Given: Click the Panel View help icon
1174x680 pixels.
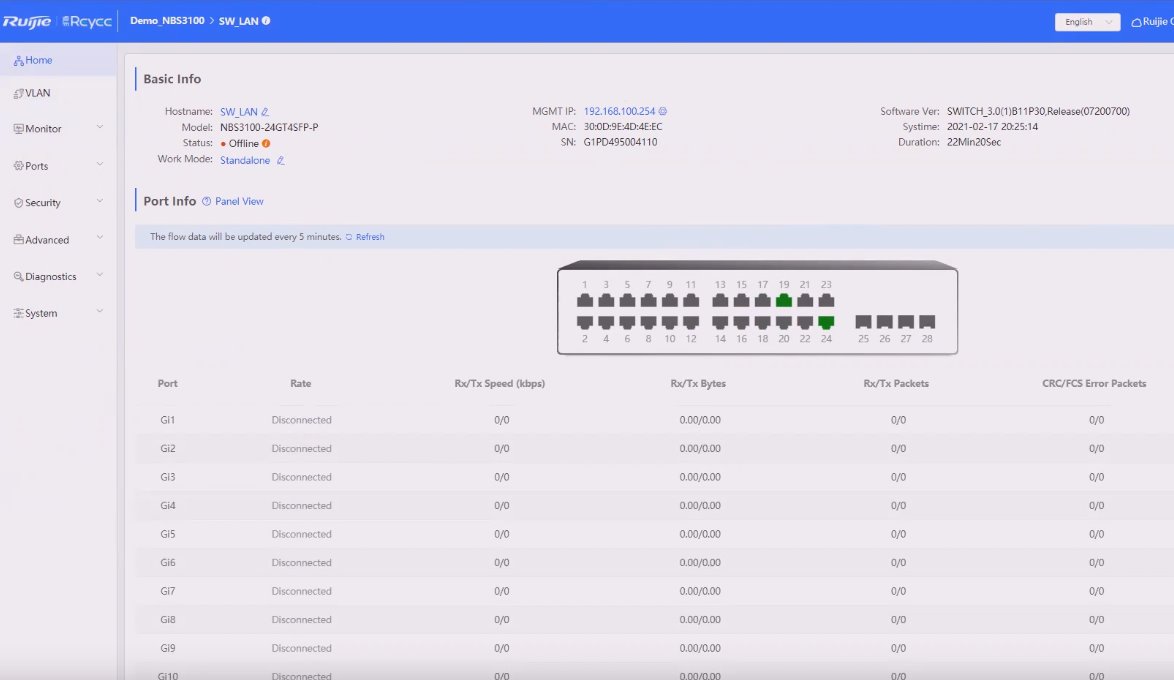Looking at the screenshot, I should click(x=207, y=201).
